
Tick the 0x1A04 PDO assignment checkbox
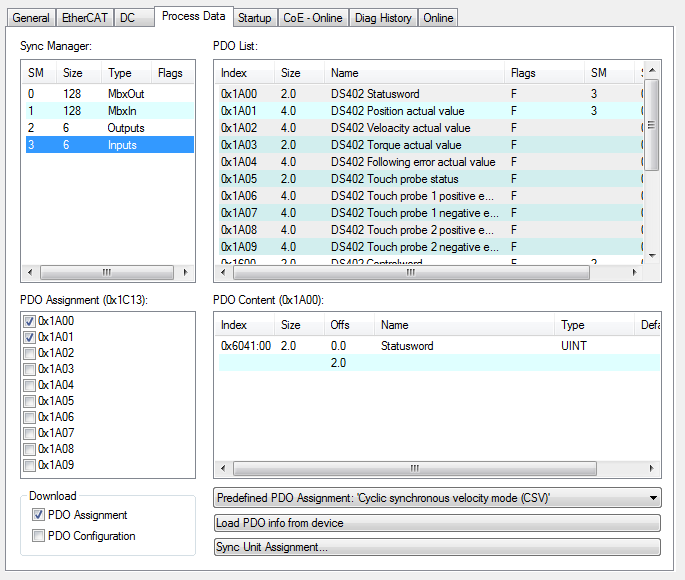29,385
